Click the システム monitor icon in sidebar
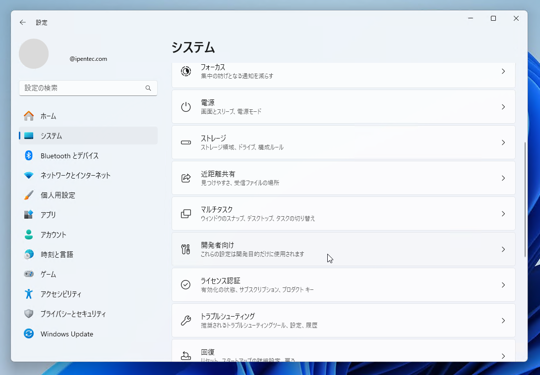This screenshot has width=540, height=375. click(29, 136)
